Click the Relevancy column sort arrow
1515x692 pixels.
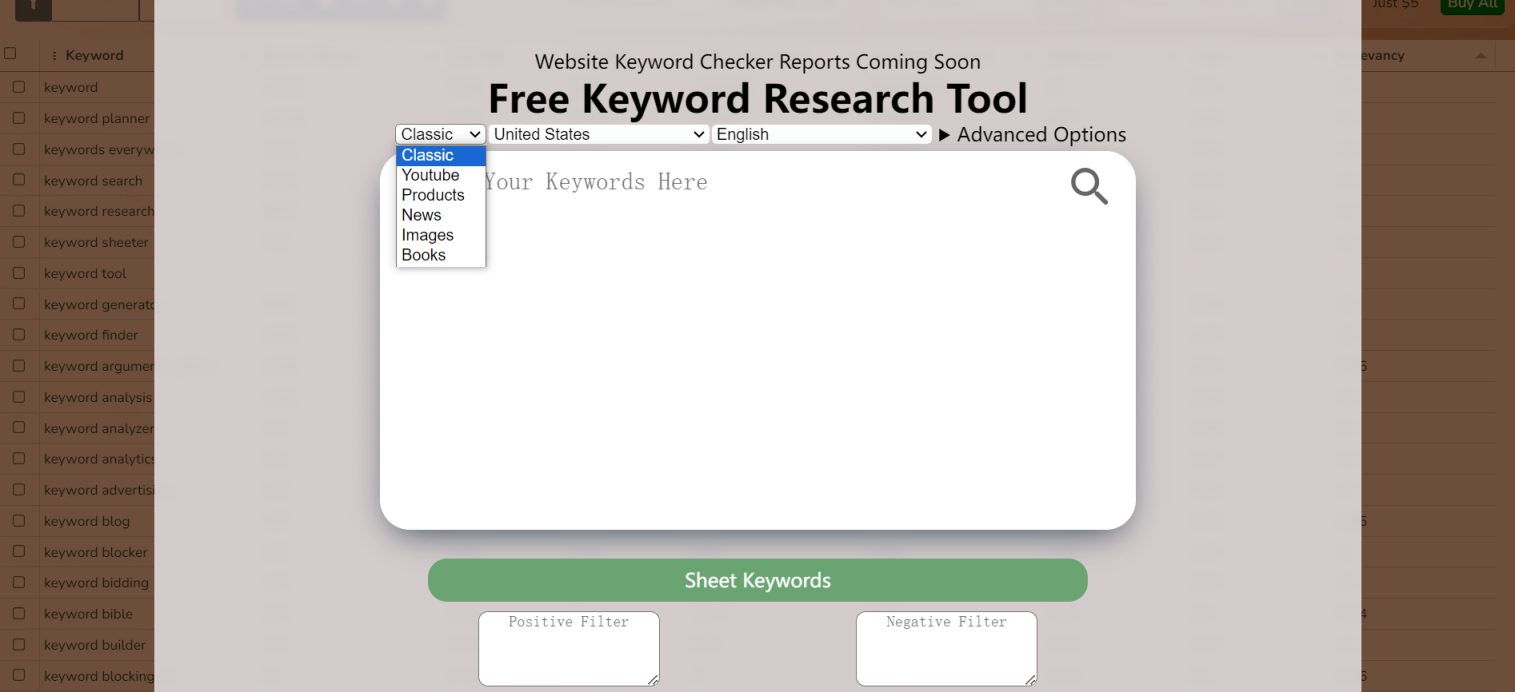click(1480, 55)
